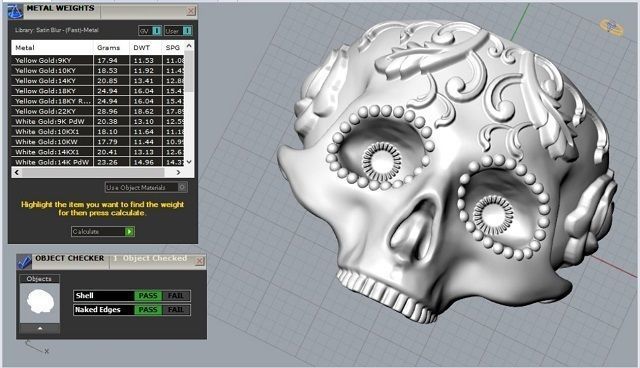
Task: Select the White Gold:10KX1 row
Action: click(98, 132)
